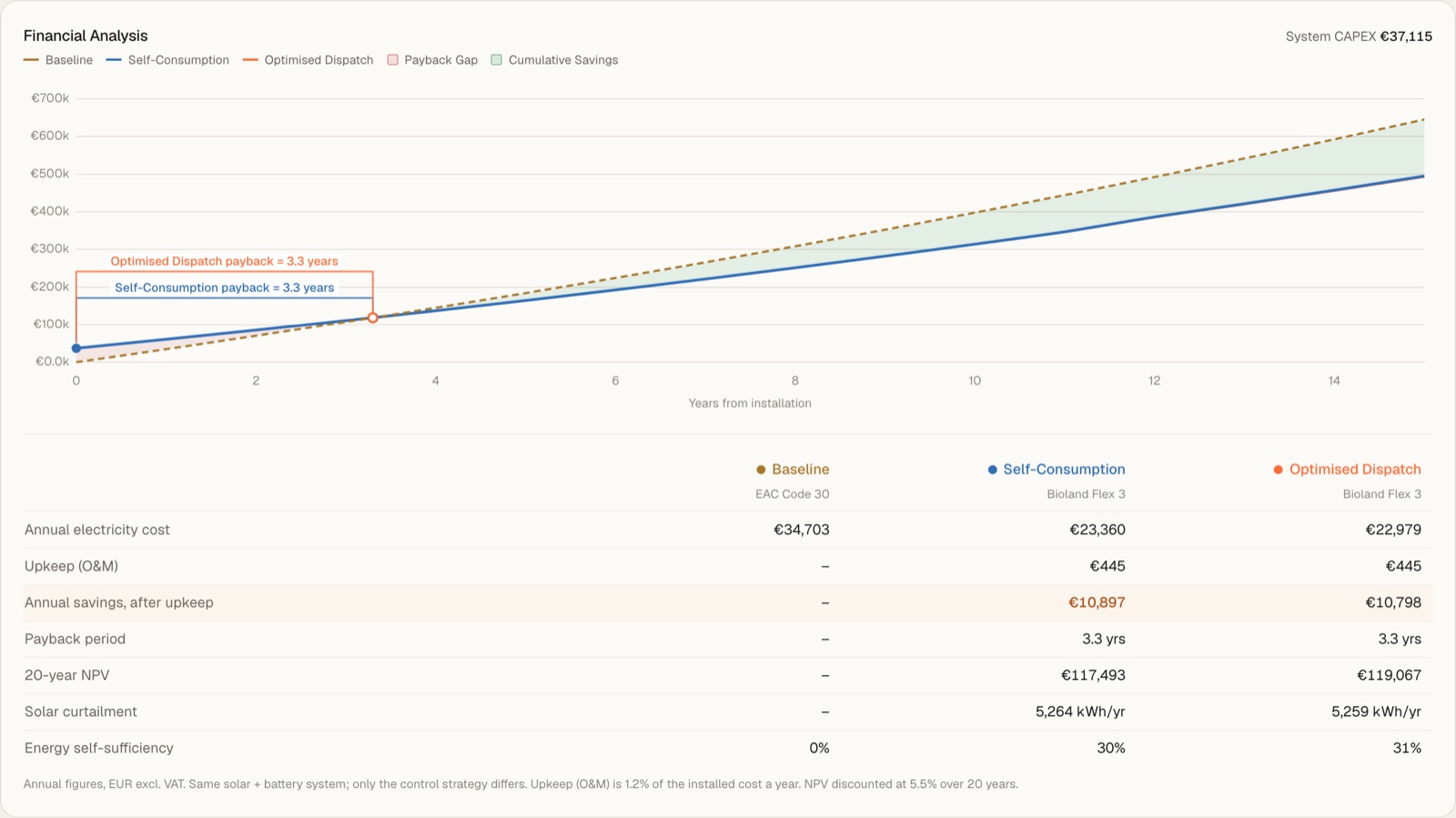Click the x-axis tick label 8
Viewport: 1456px width, 818px height.
tap(794, 380)
